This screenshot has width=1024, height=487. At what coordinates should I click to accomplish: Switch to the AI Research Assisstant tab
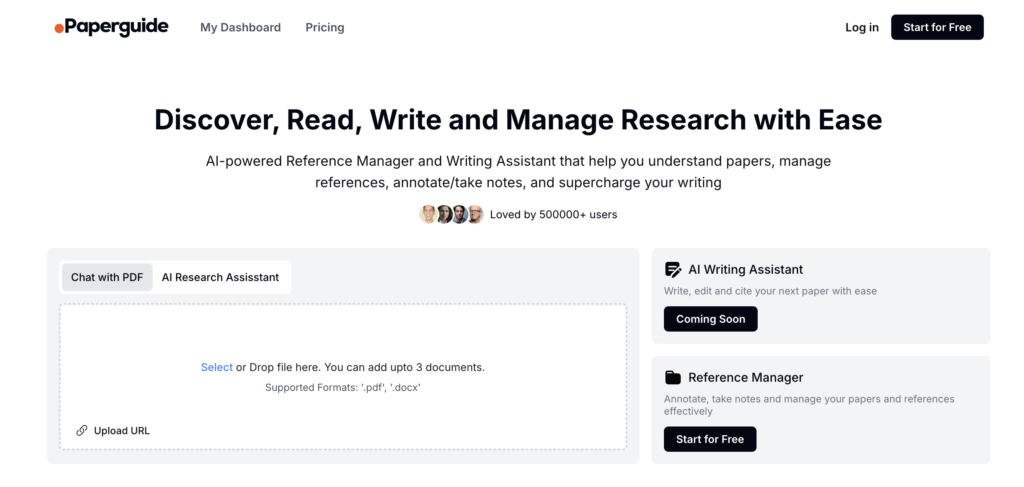[x=220, y=277]
